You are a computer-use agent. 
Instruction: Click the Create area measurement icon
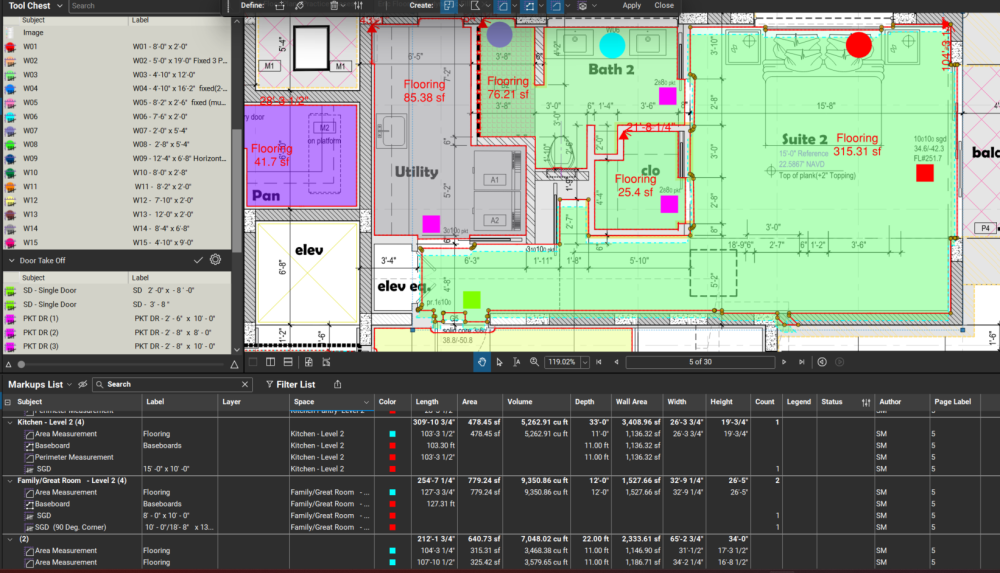(x=503, y=6)
